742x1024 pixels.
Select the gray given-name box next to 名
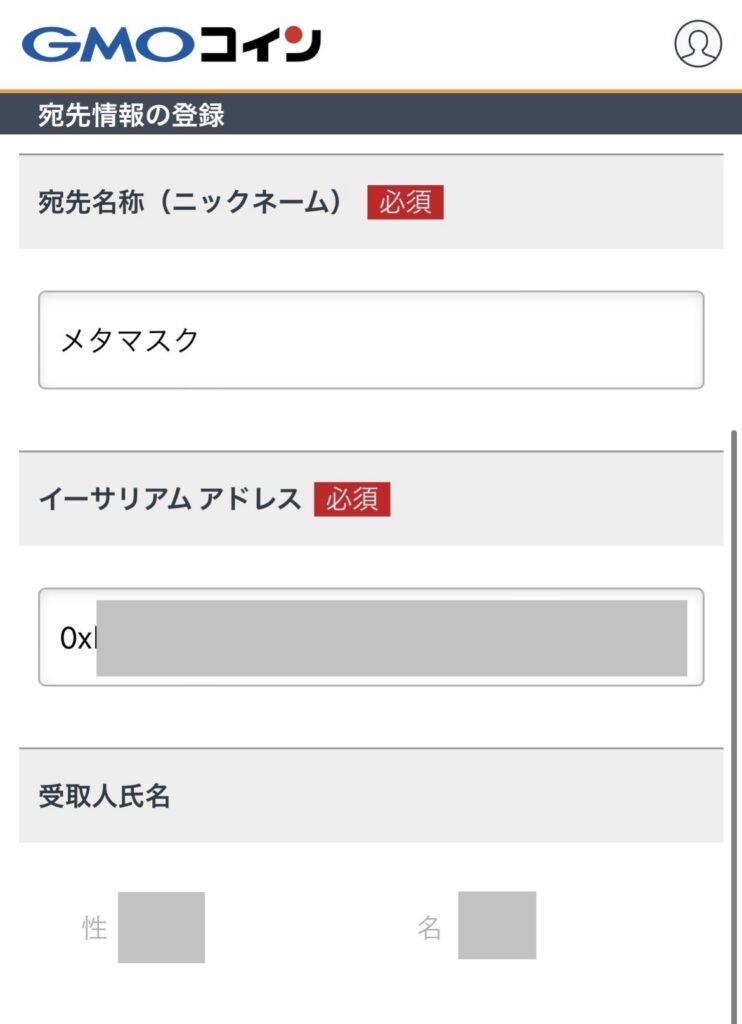497,925
